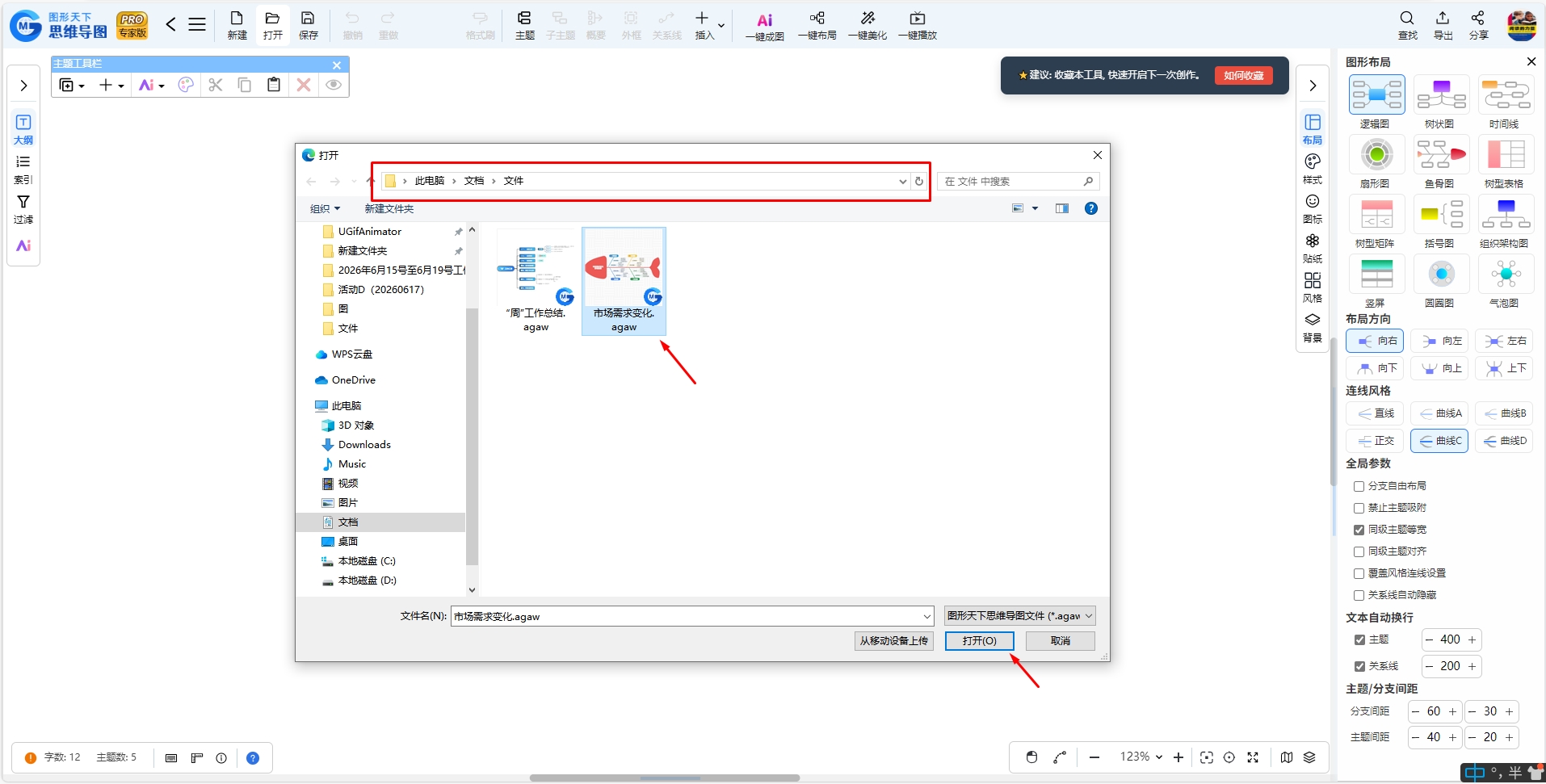Select Downloads in the folder tree

364,445
